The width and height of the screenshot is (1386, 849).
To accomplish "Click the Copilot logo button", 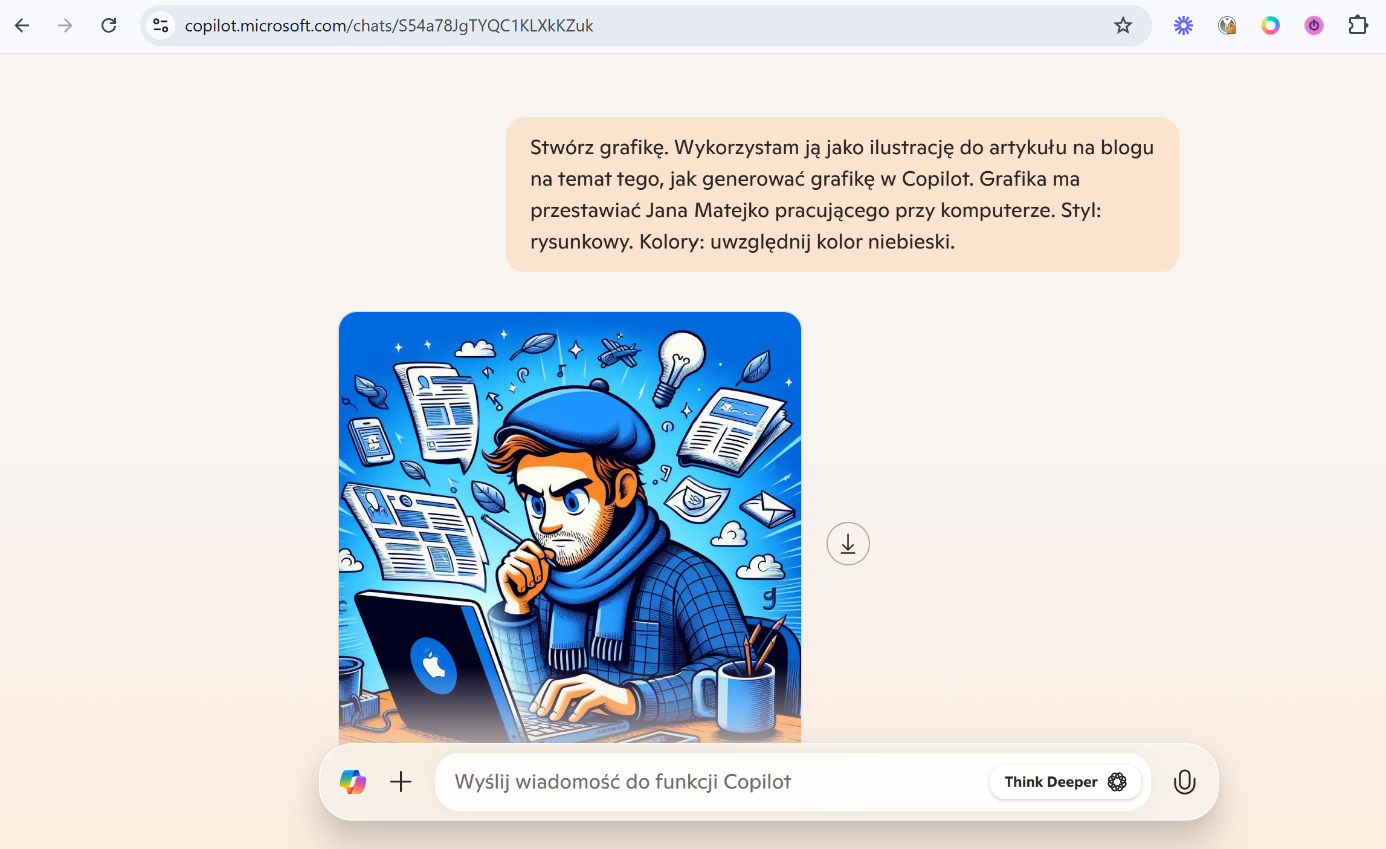I will coord(353,782).
